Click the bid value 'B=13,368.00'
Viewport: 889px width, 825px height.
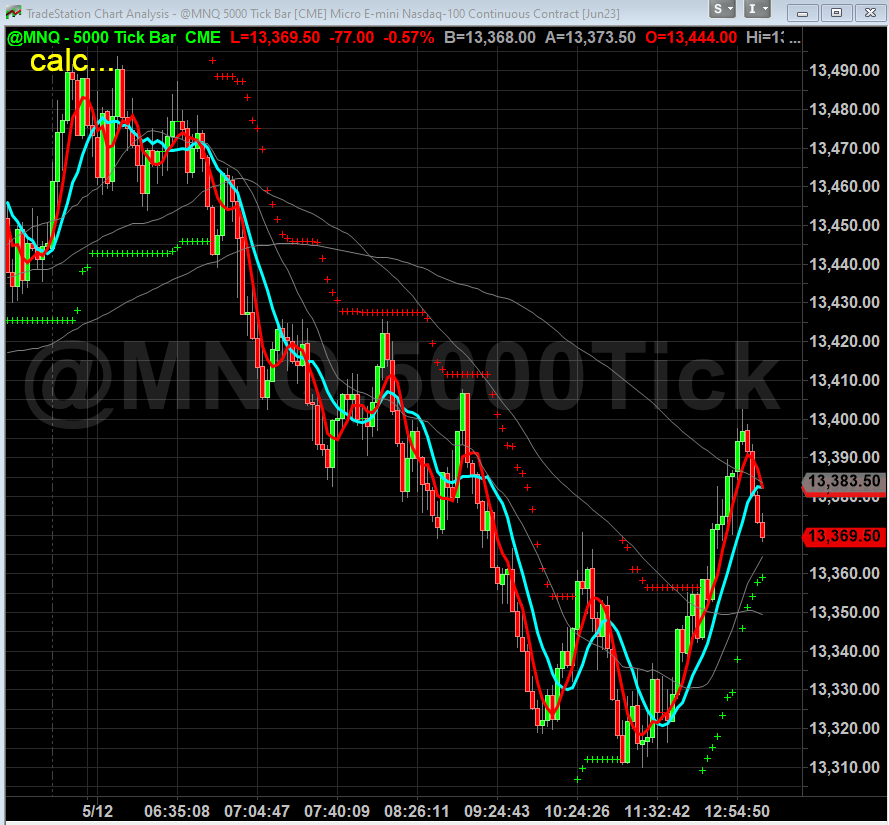[490, 37]
